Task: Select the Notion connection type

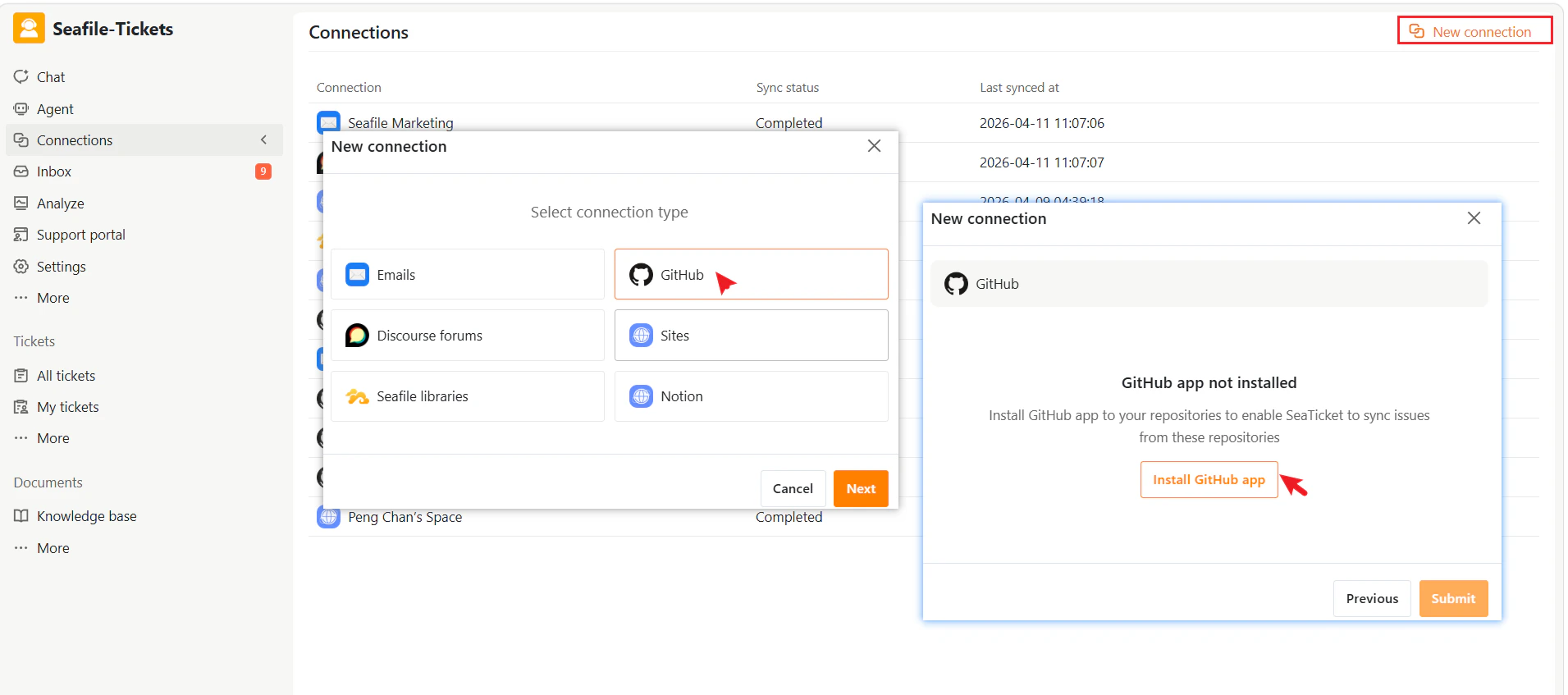Action: (752, 396)
